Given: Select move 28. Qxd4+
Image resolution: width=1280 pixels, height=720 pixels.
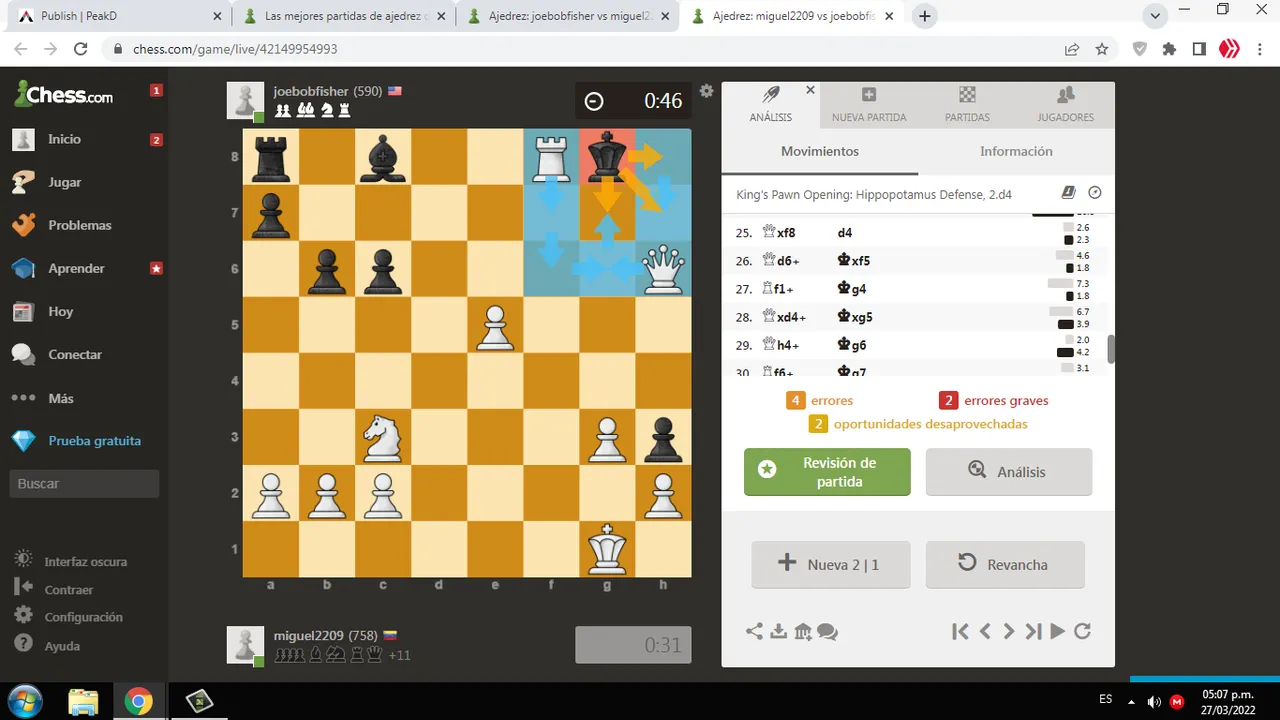Looking at the screenshot, I should tap(784, 317).
